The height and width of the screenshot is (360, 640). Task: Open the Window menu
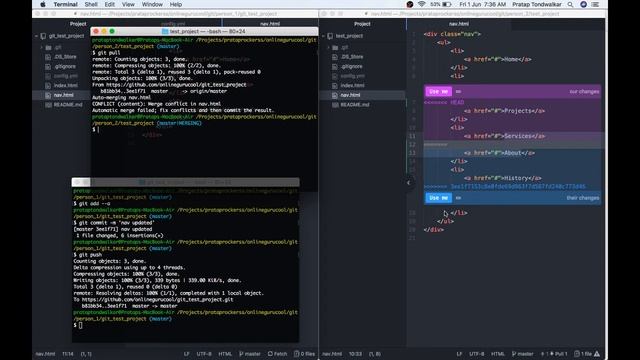coord(152,4)
